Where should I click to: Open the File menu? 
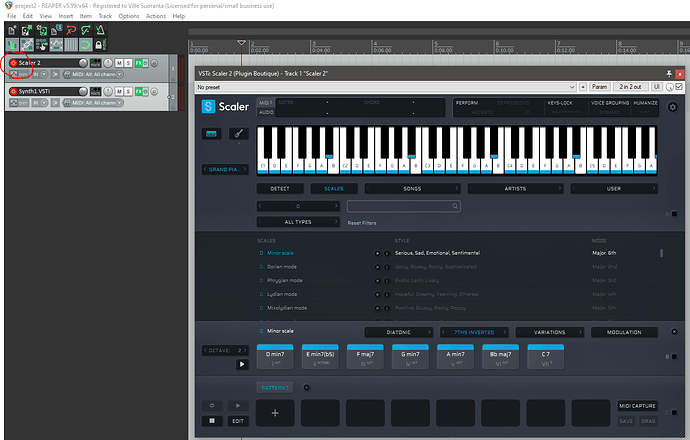click(x=11, y=16)
